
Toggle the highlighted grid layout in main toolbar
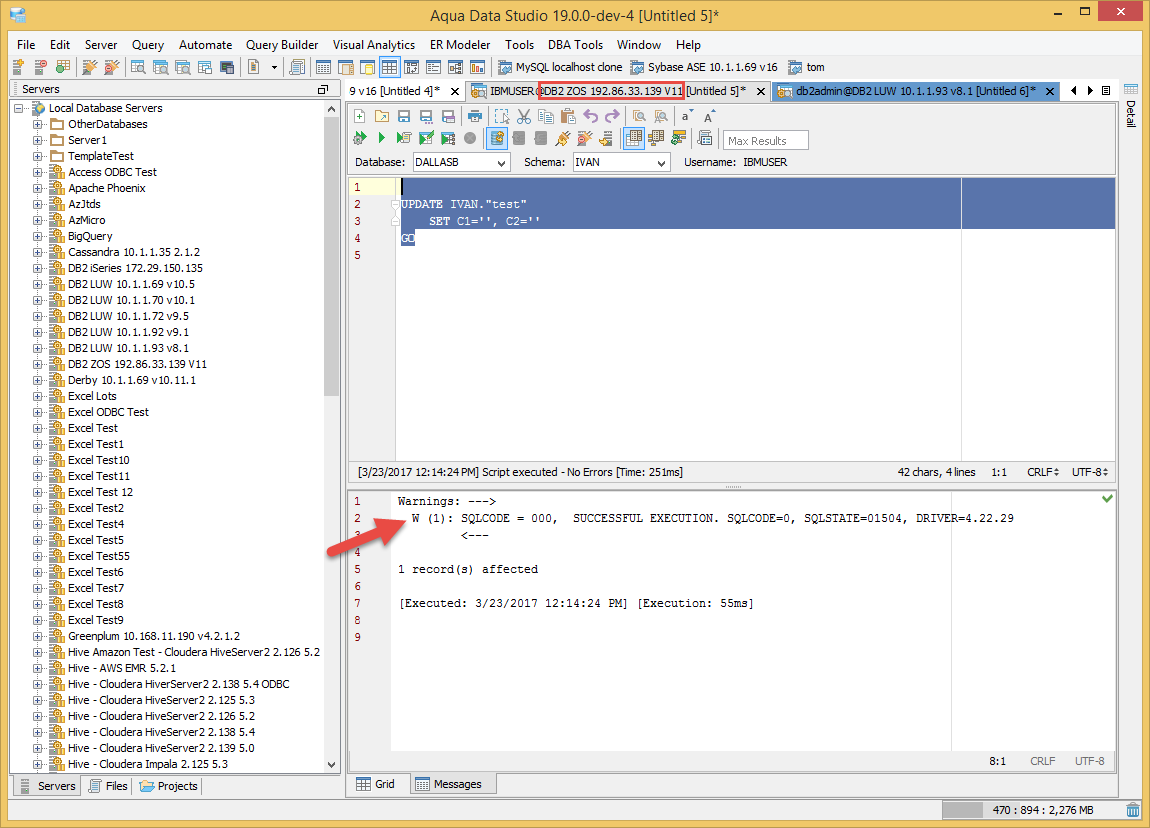coord(389,67)
